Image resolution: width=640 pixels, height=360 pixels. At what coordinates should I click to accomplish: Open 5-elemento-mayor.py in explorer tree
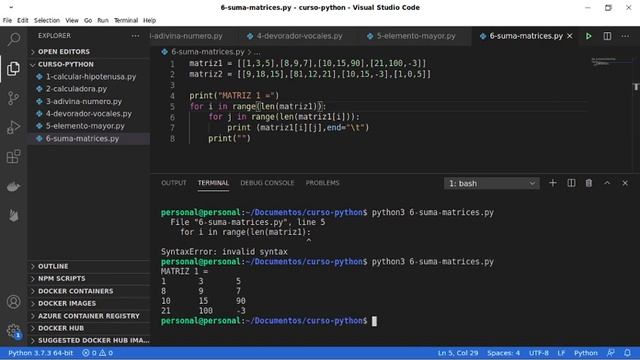click(x=89, y=126)
